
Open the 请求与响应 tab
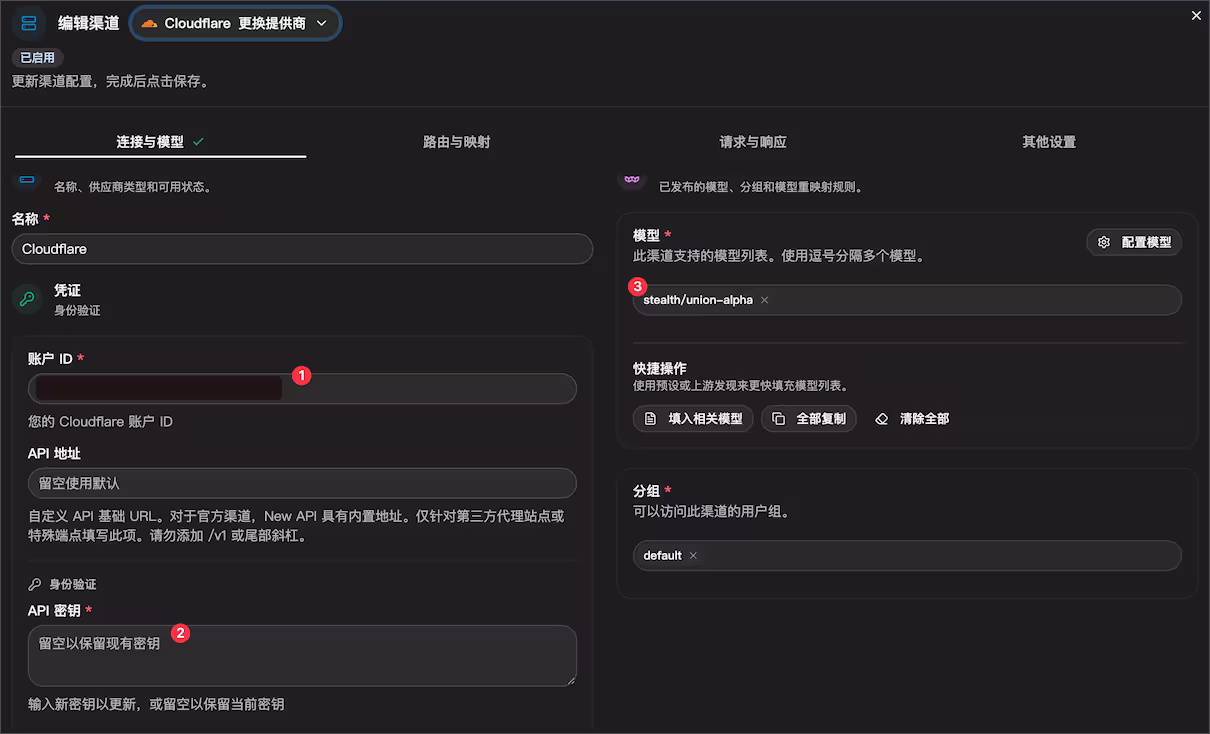(x=753, y=142)
